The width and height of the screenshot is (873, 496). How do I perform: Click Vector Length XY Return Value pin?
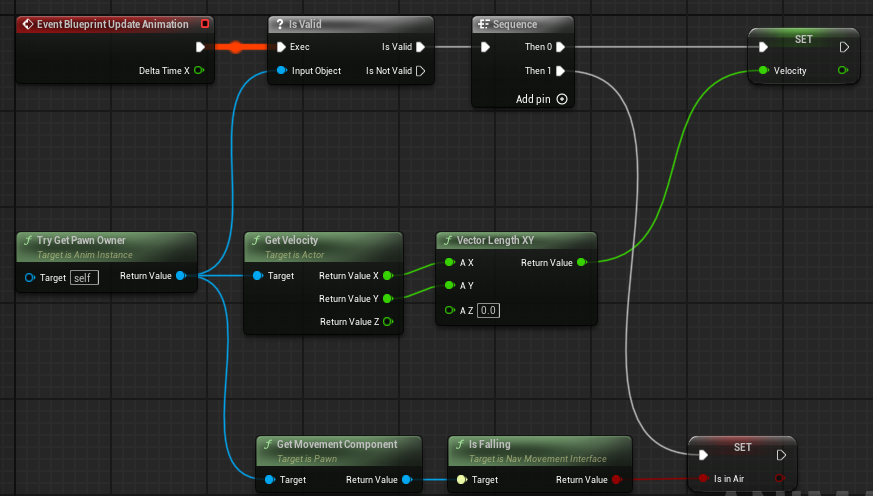(x=582, y=262)
